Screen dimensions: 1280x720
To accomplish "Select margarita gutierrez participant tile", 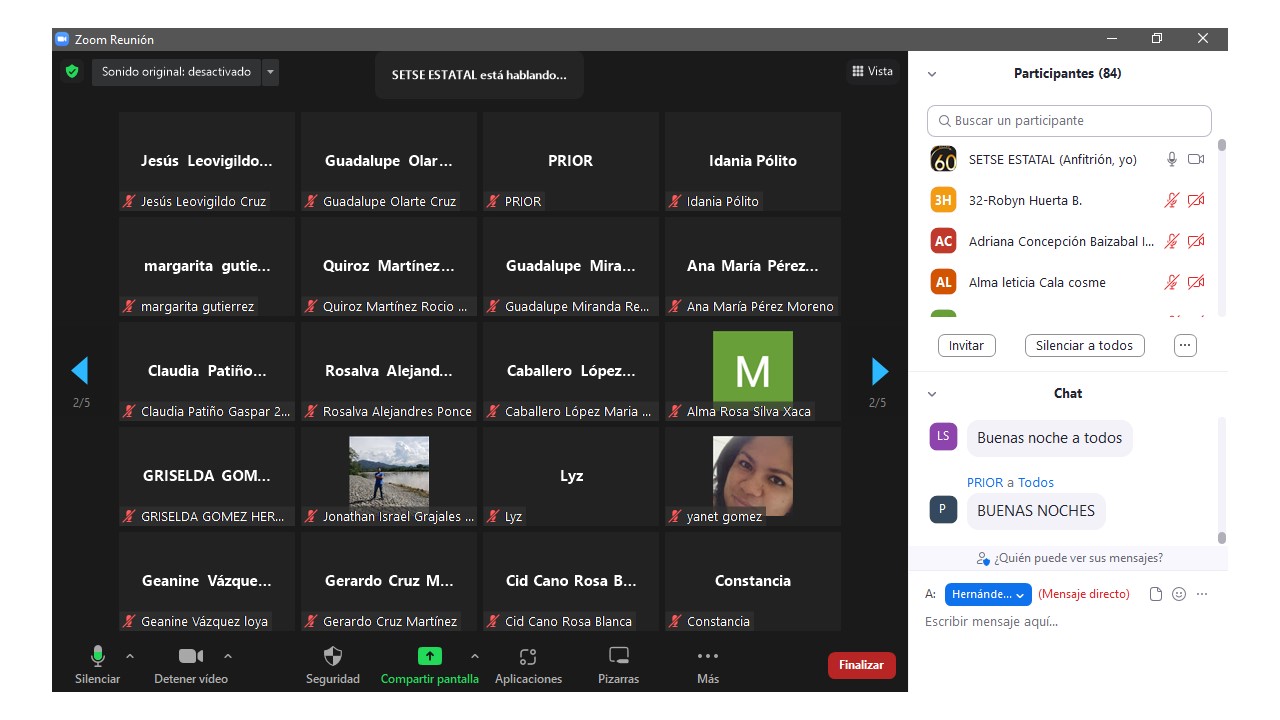I will pos(207,267).
